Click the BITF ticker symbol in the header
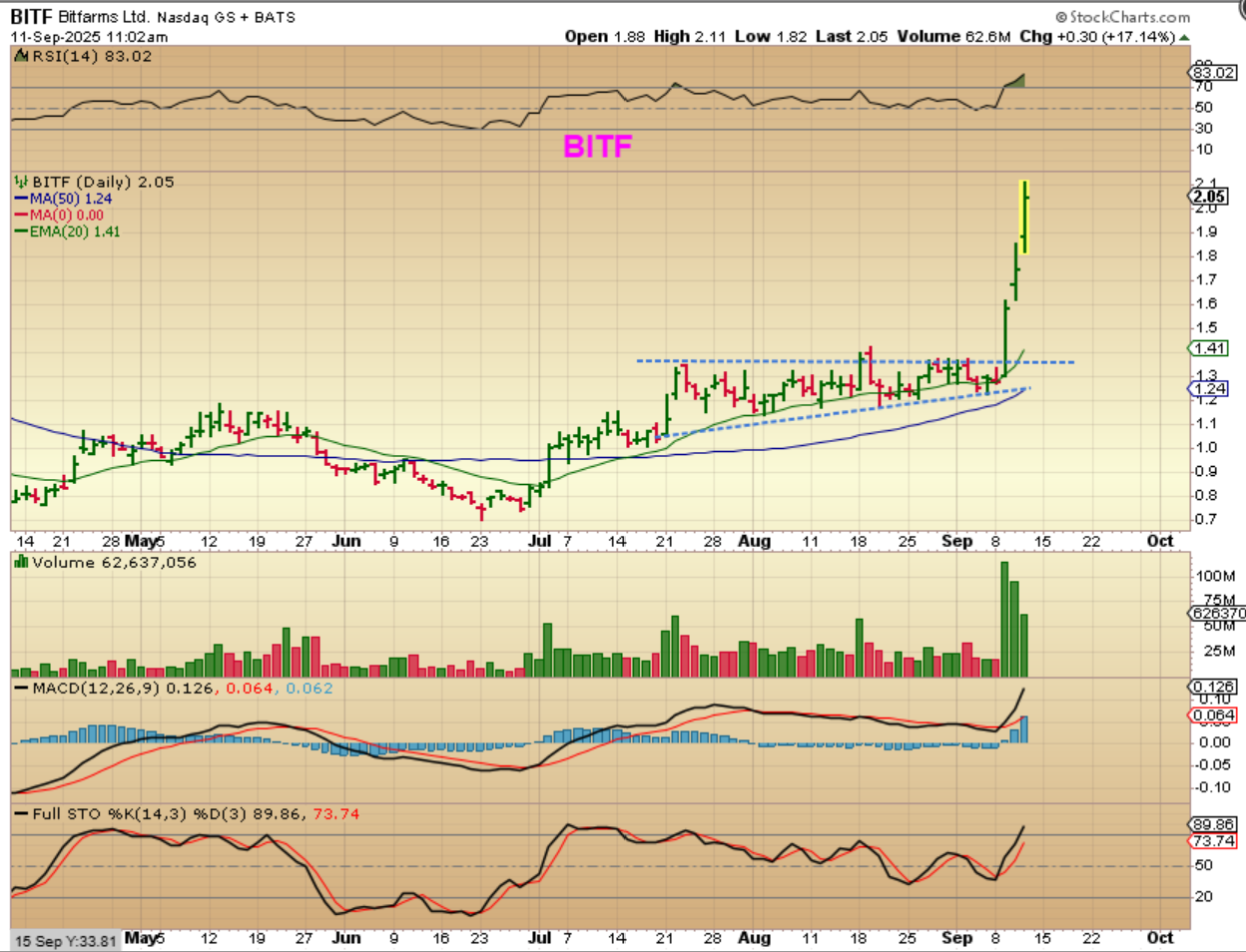This screenshot has width=1246, height=952. coord(32,17)
